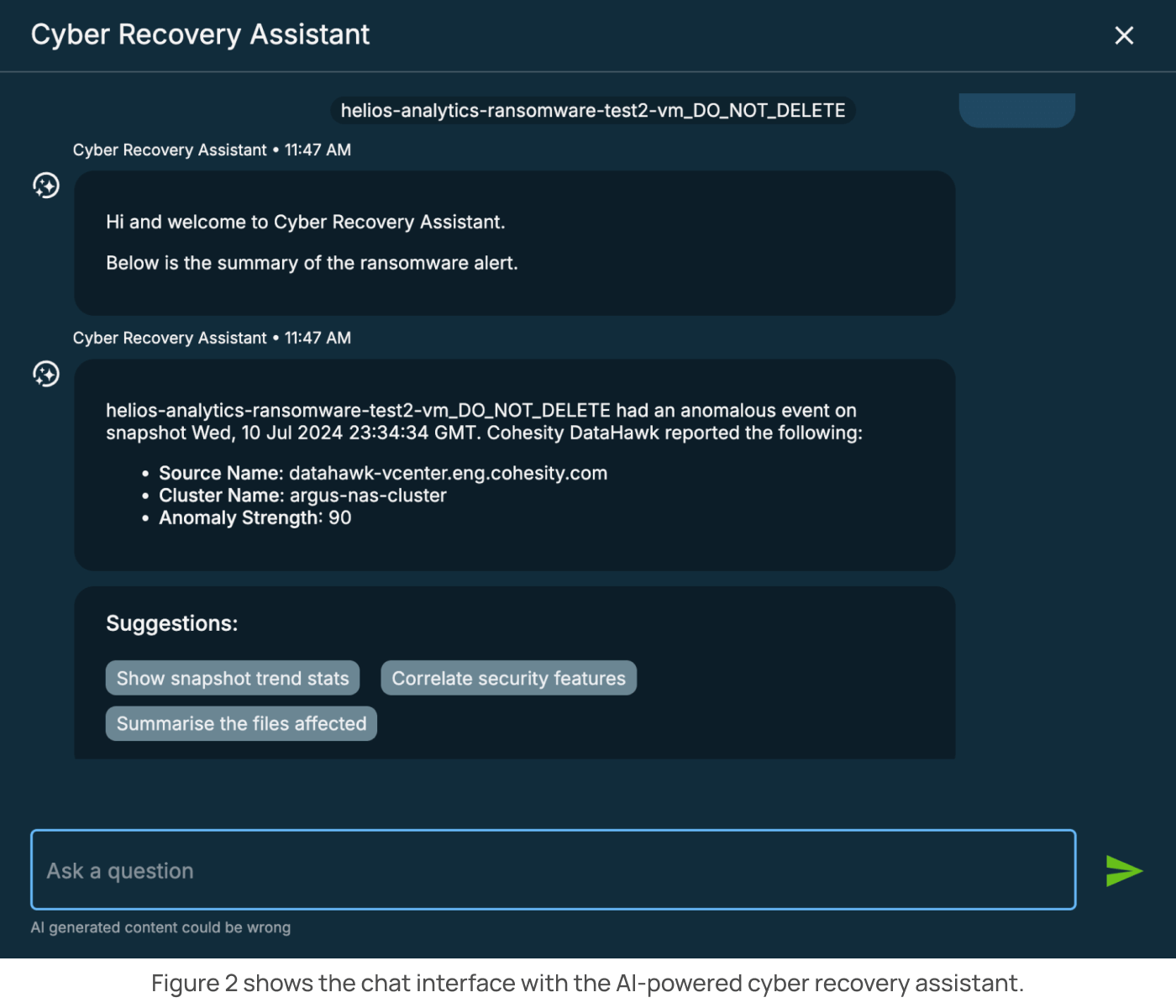1176x1008 pixels.
Task: Click the Cluster Name argus-nas-cluster entry
Action: [x=302, y=496]
